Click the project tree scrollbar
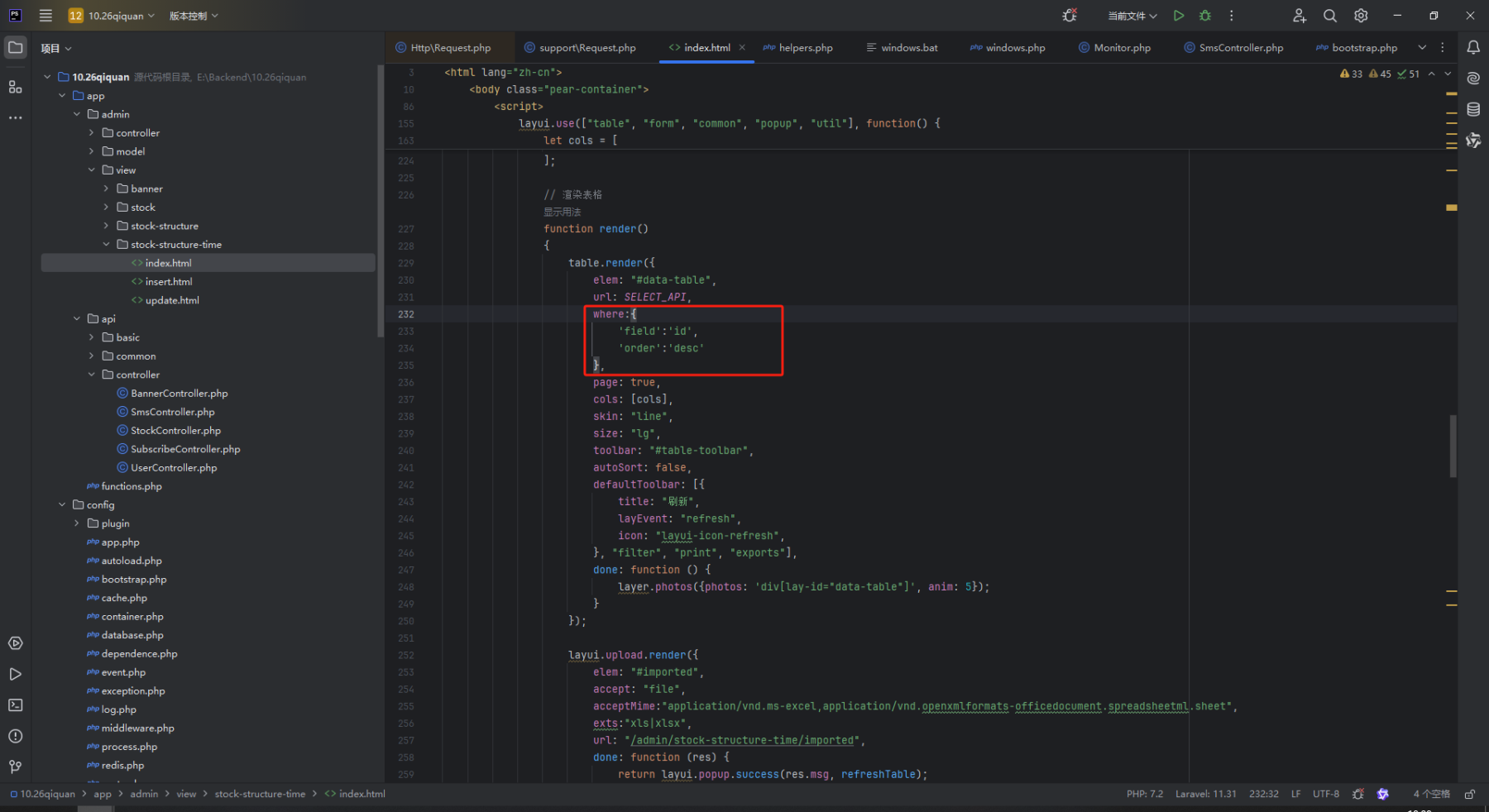 coord(381,201)
